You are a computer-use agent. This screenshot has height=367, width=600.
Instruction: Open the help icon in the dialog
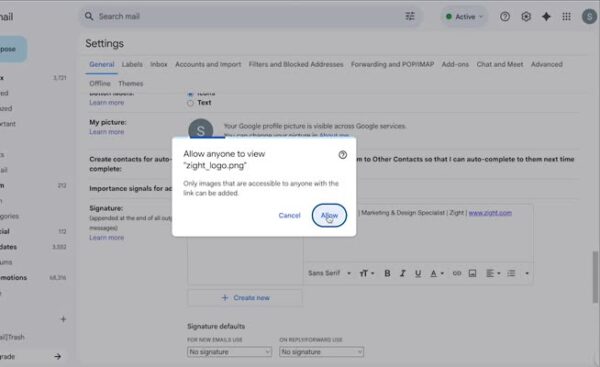(342, 155)
